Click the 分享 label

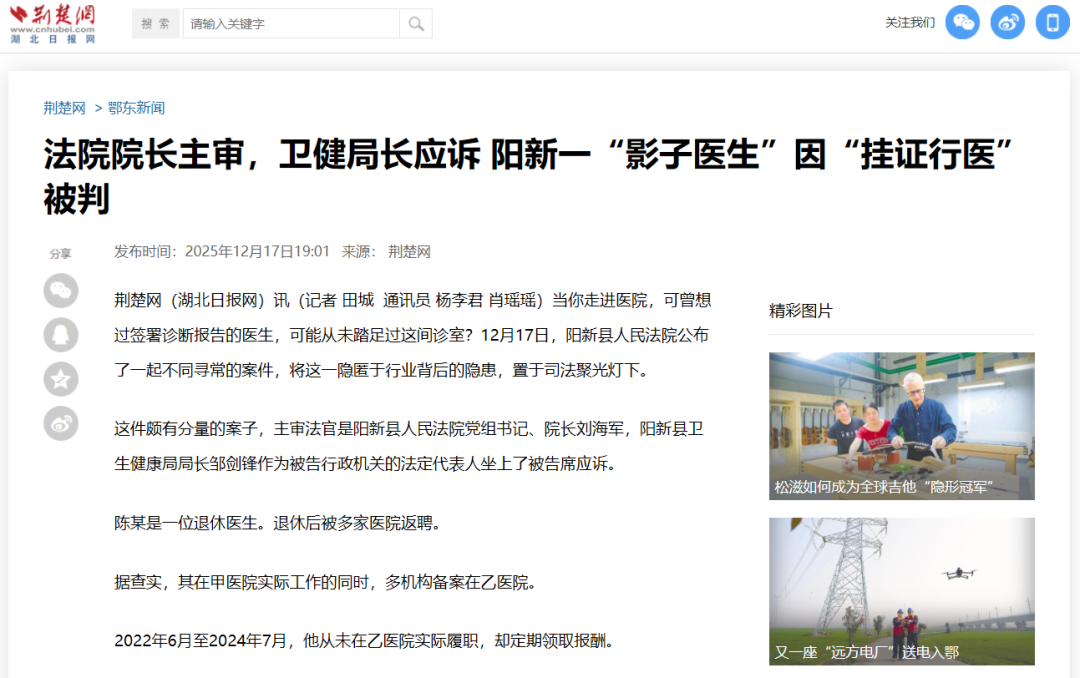[x=60, y=254]
